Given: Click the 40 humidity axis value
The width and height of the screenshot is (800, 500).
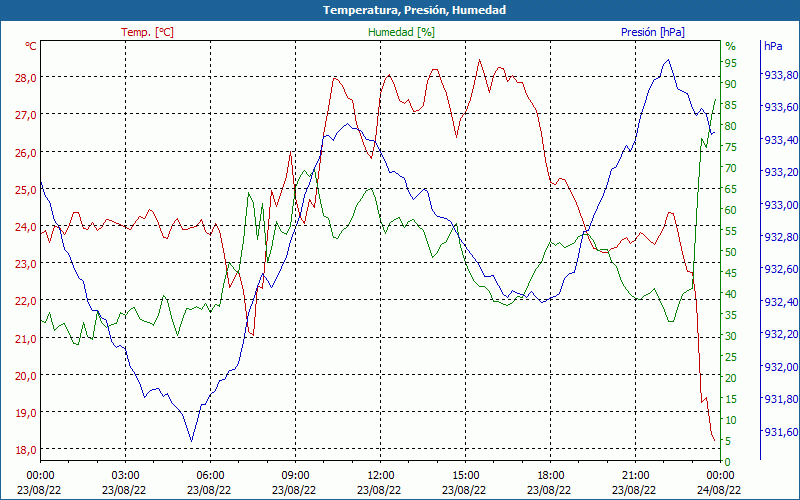Looking at the screenshot, I should point(731,294).
